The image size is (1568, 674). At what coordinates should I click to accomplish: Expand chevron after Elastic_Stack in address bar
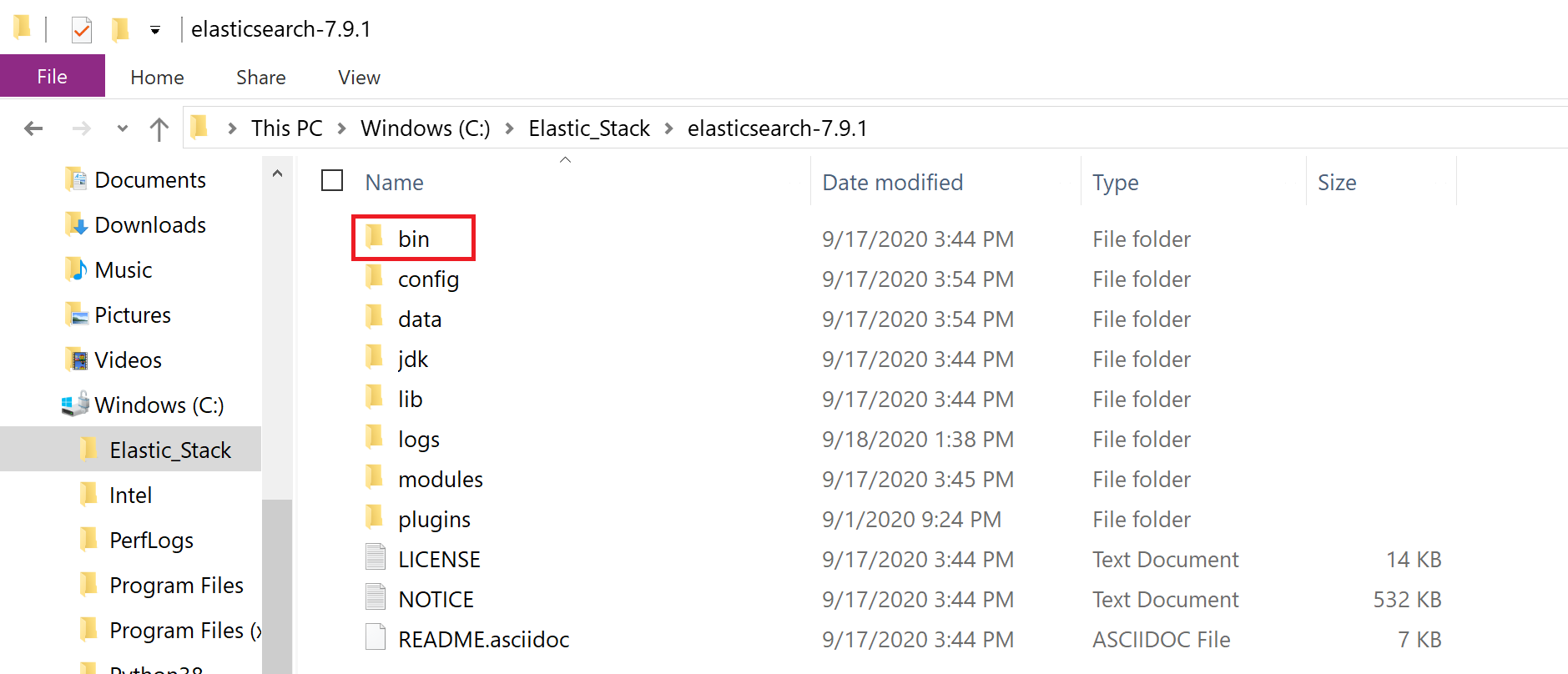click(x=668, y=128)
